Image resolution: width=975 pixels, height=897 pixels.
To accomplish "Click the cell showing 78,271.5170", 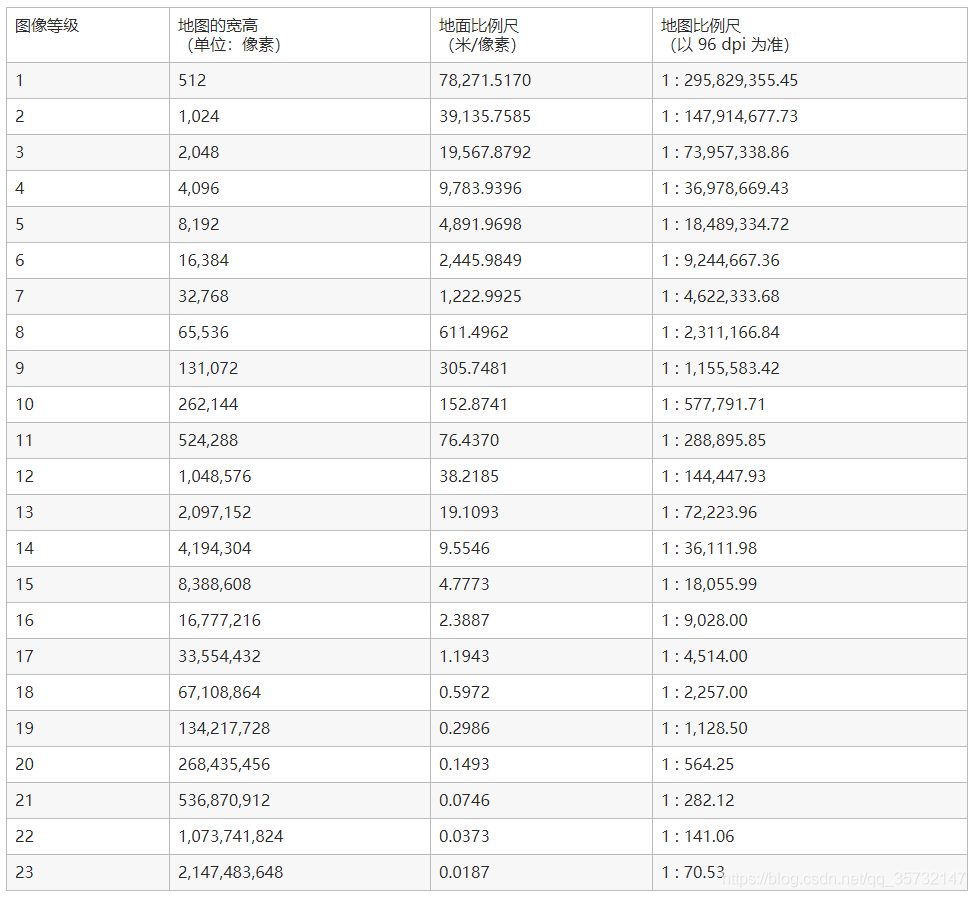I will 485,80.
